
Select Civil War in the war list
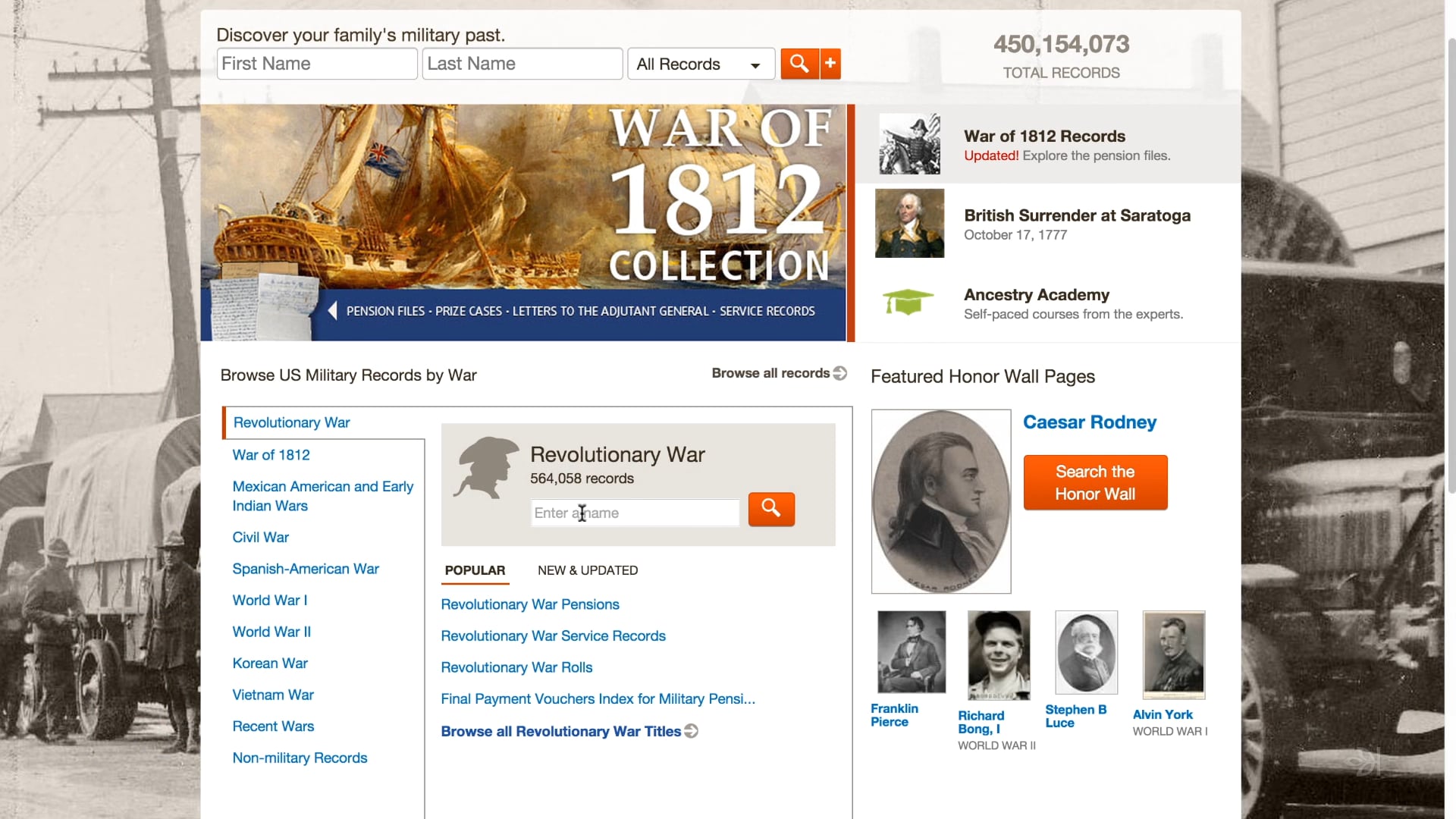[x=260, y=537]
